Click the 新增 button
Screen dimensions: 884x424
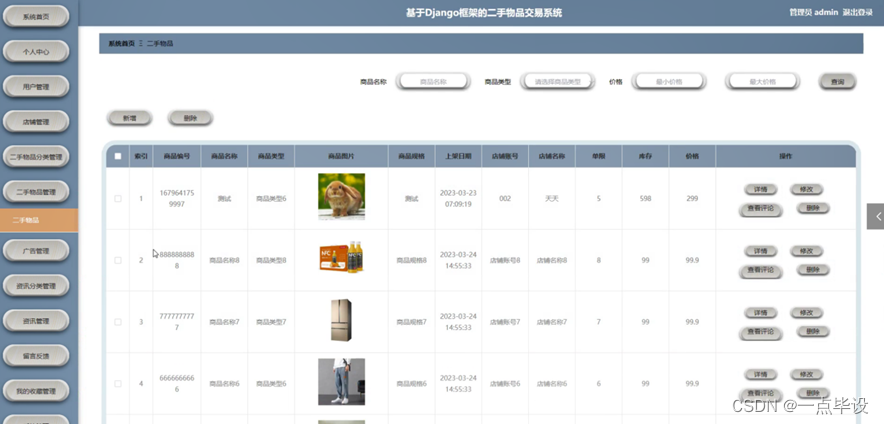click(130, 118)
